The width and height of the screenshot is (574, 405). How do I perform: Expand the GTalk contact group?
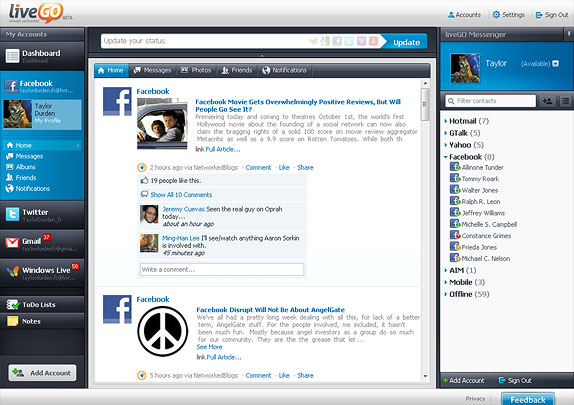pyautogui.click(x=446, y=133)
